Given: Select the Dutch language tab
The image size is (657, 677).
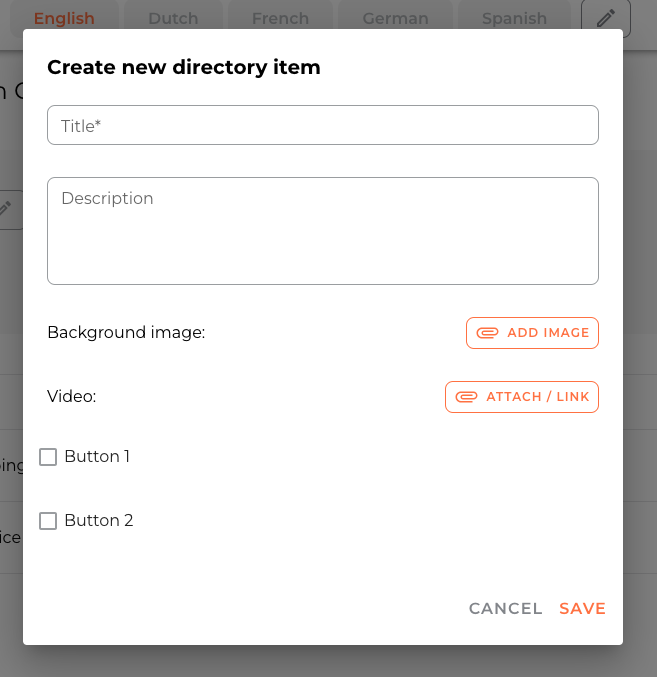Looking at the screenshot, I should coord(173,18).
